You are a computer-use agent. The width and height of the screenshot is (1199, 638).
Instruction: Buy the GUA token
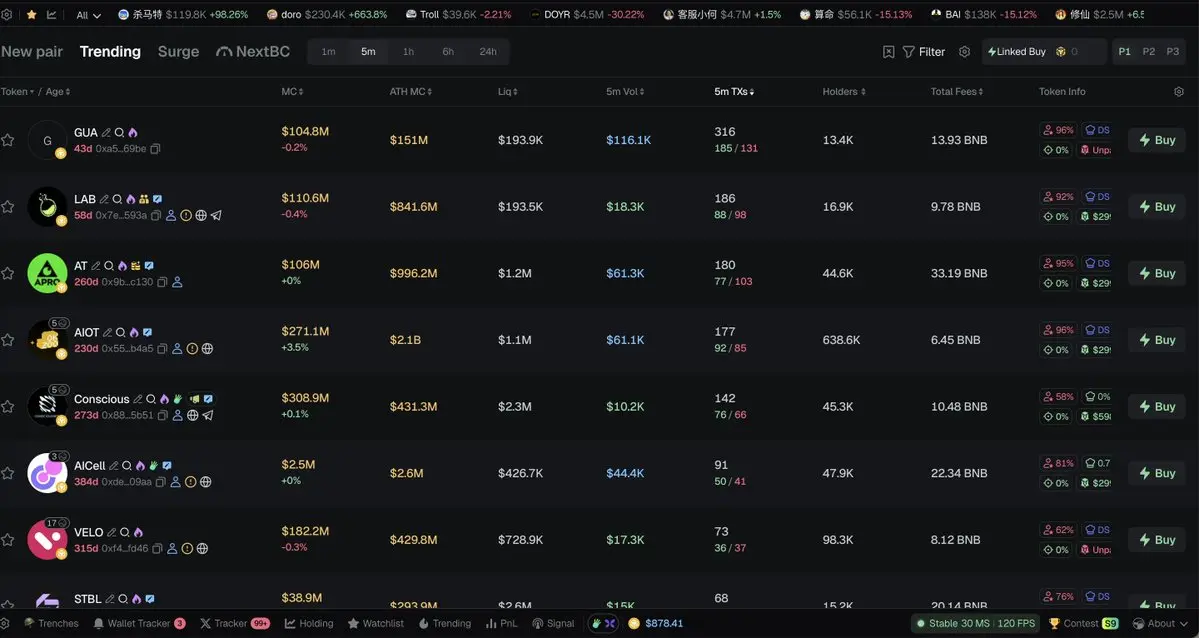(1156, 140)
